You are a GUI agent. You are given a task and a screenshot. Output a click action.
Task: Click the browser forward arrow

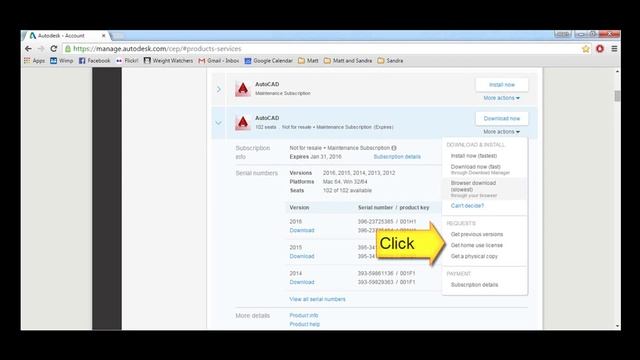pyautogui.click(x=41, y=49)
